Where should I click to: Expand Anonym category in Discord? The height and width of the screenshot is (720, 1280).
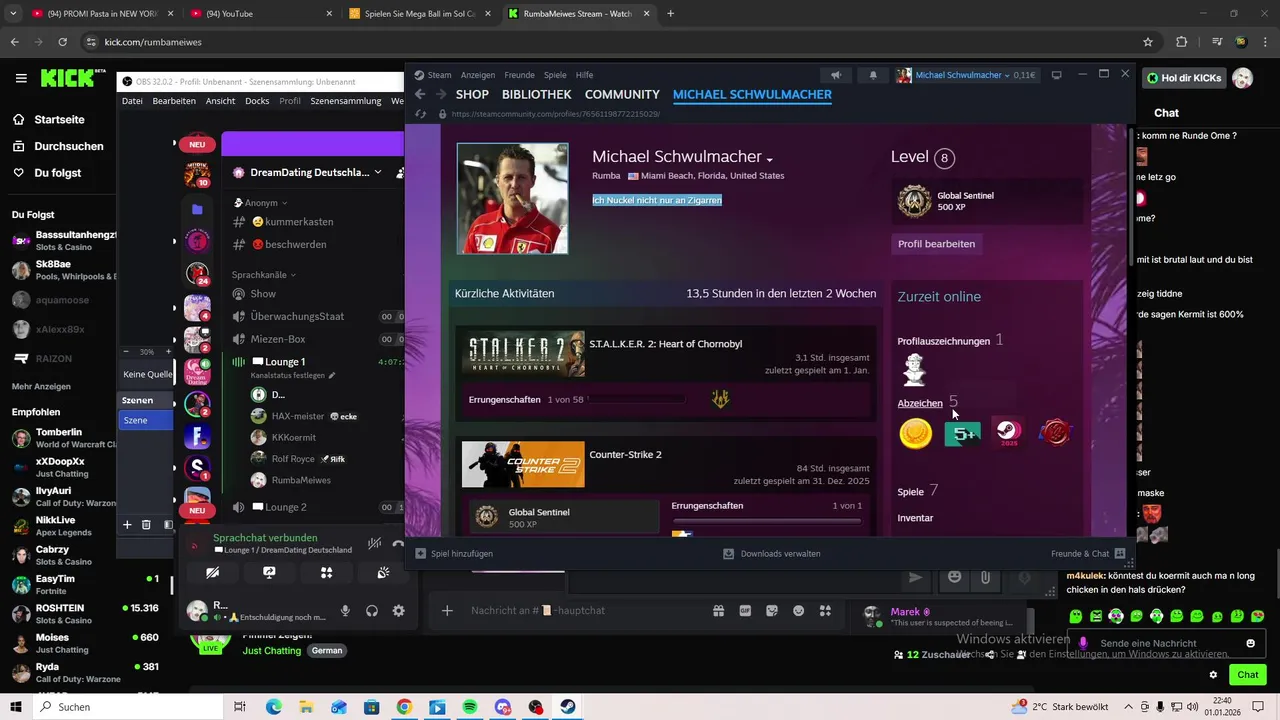click(x=260, y=202)
